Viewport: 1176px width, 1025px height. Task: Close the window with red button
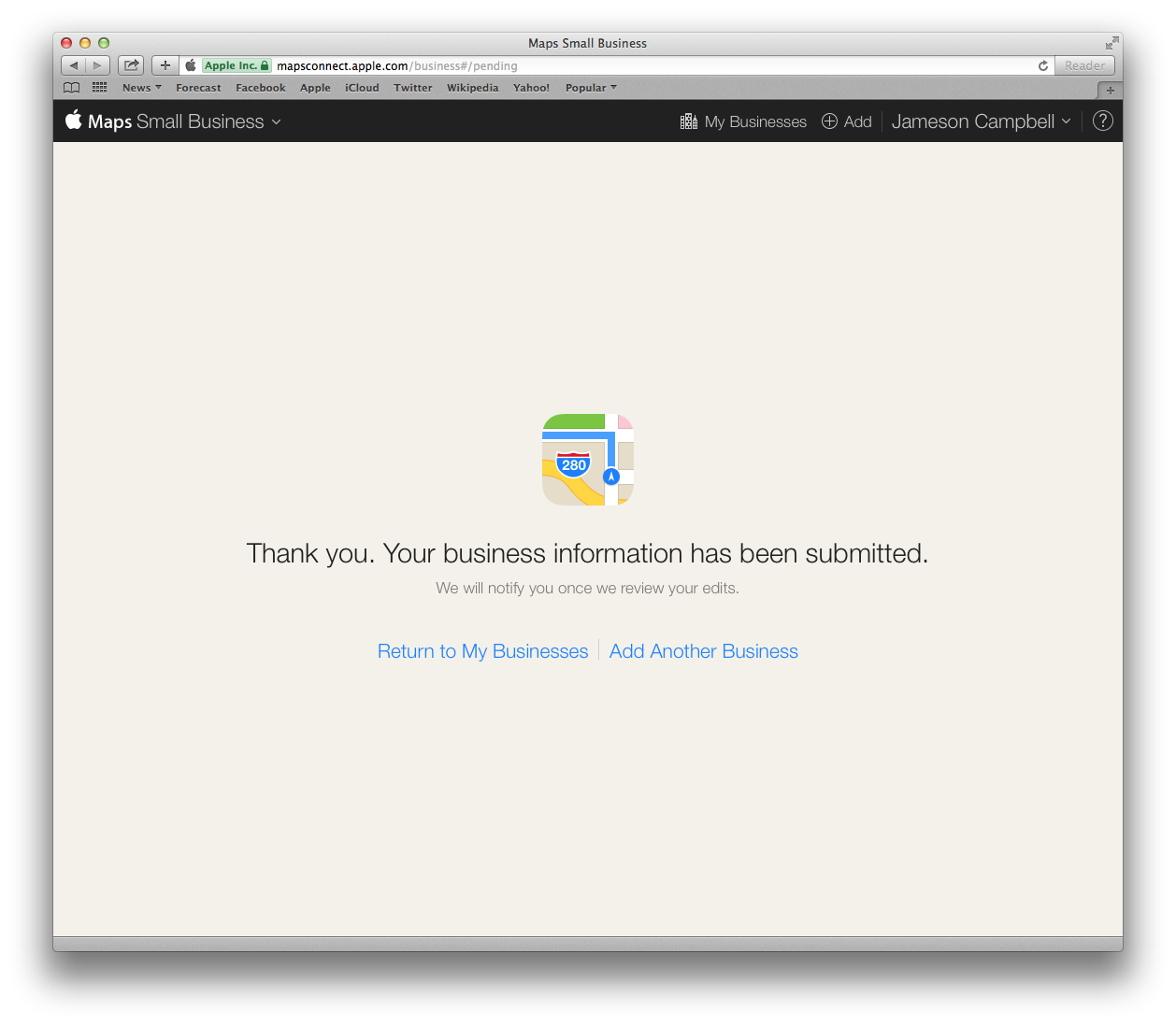(66, 43)
